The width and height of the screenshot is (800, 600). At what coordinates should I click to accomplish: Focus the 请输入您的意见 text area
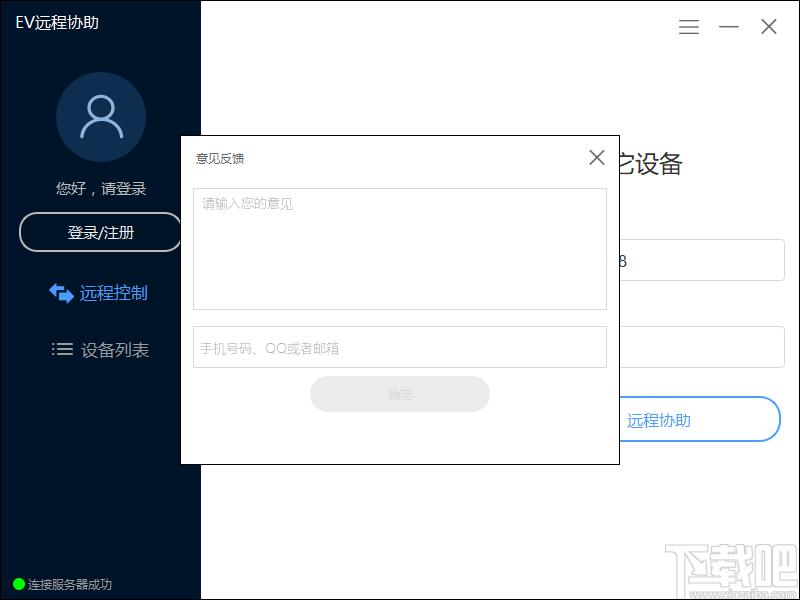coord(399,248)
